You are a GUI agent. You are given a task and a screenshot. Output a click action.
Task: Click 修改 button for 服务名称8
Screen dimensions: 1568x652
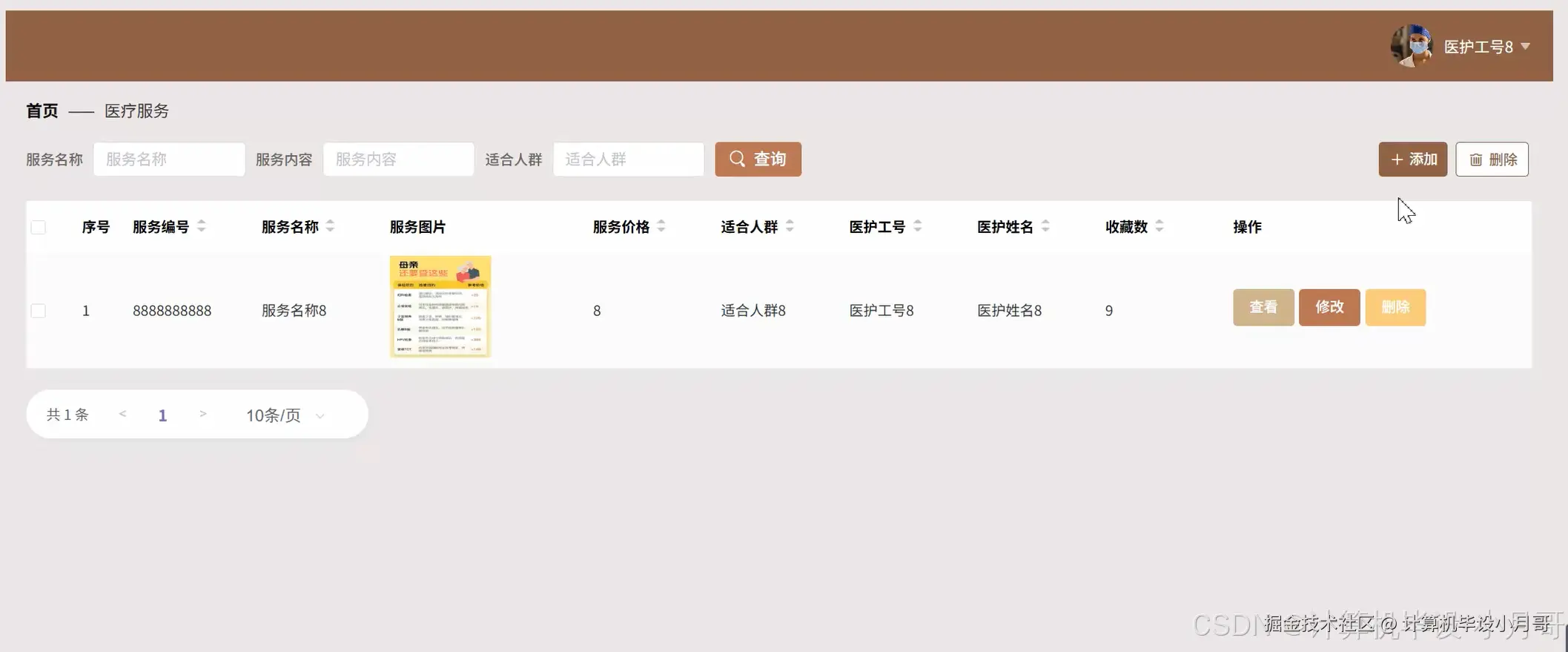click(x=1329, y=307)
